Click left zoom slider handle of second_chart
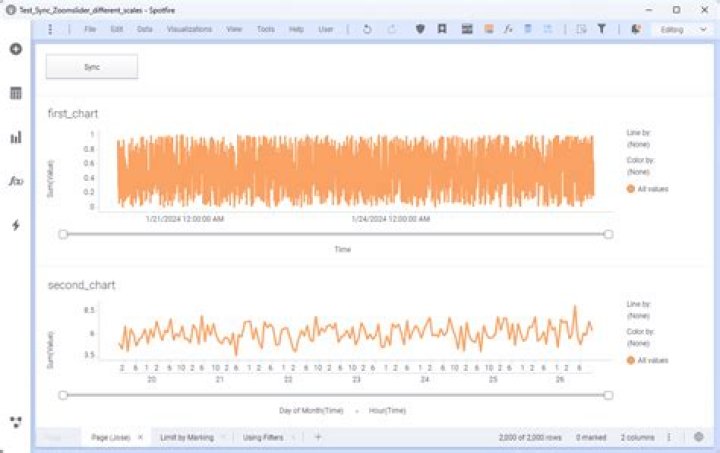 [x=63, y=395]
